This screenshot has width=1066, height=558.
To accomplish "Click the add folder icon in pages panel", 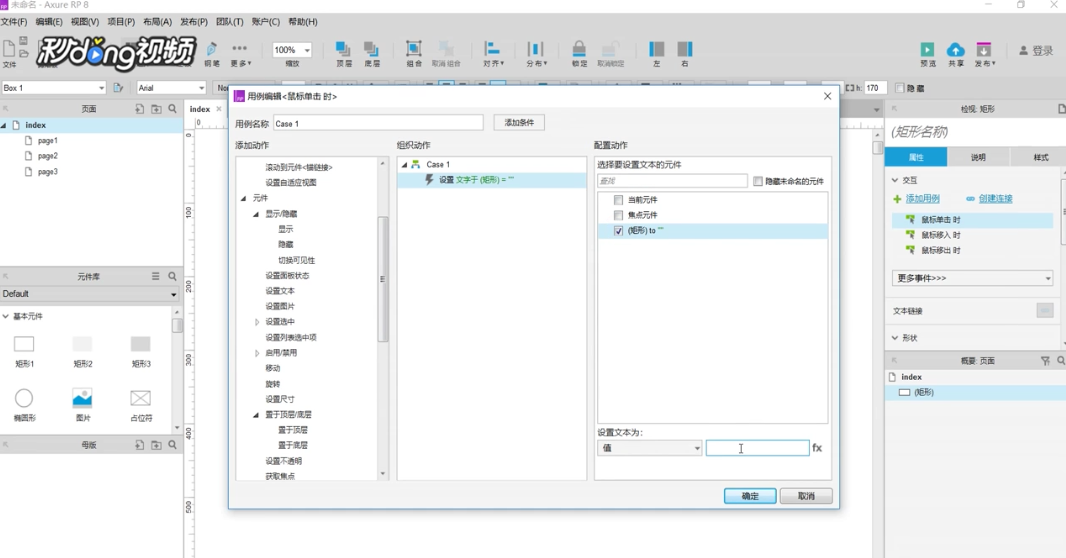I will point(156,109).
